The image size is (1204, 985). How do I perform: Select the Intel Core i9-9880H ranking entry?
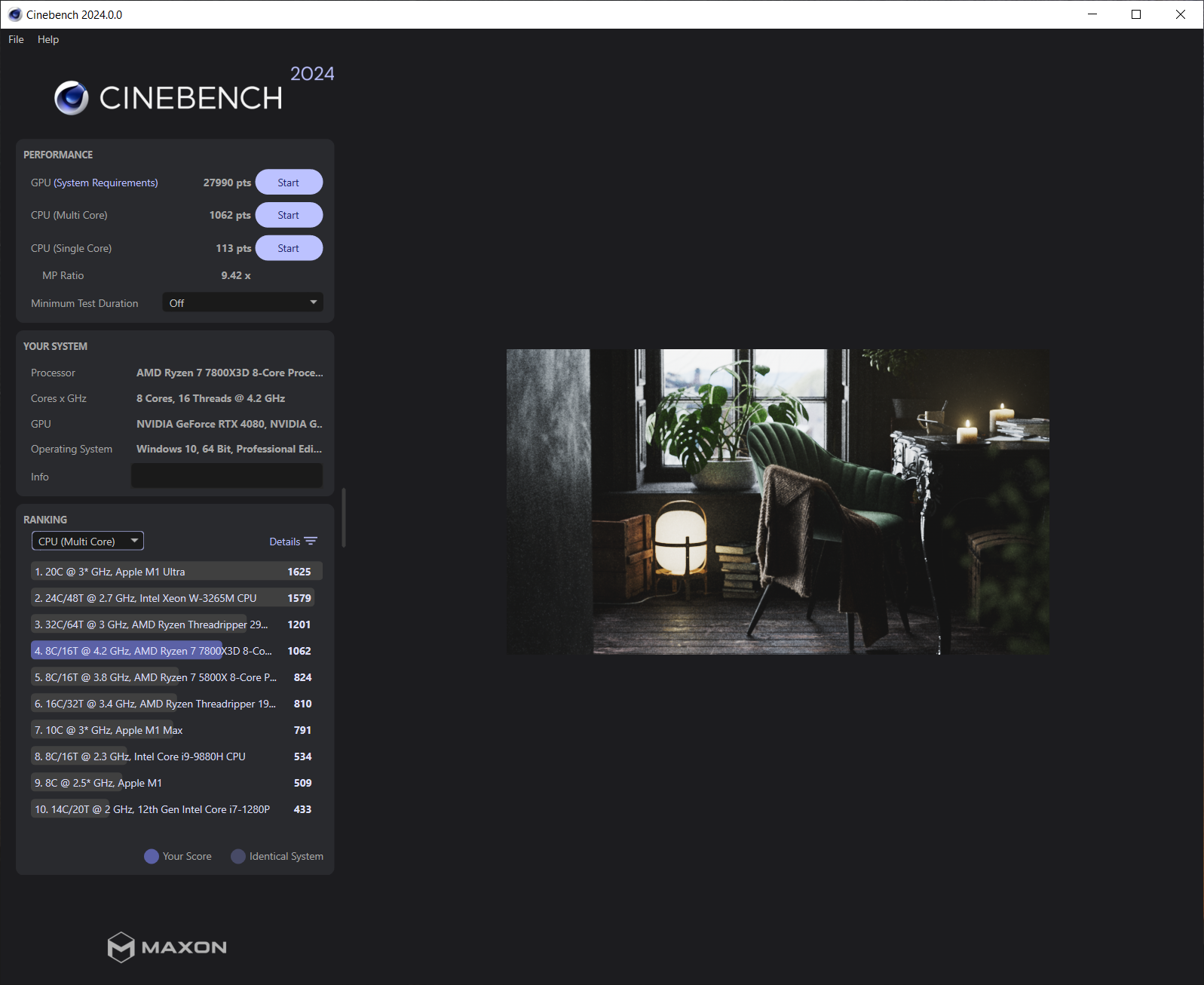point(176,756)
